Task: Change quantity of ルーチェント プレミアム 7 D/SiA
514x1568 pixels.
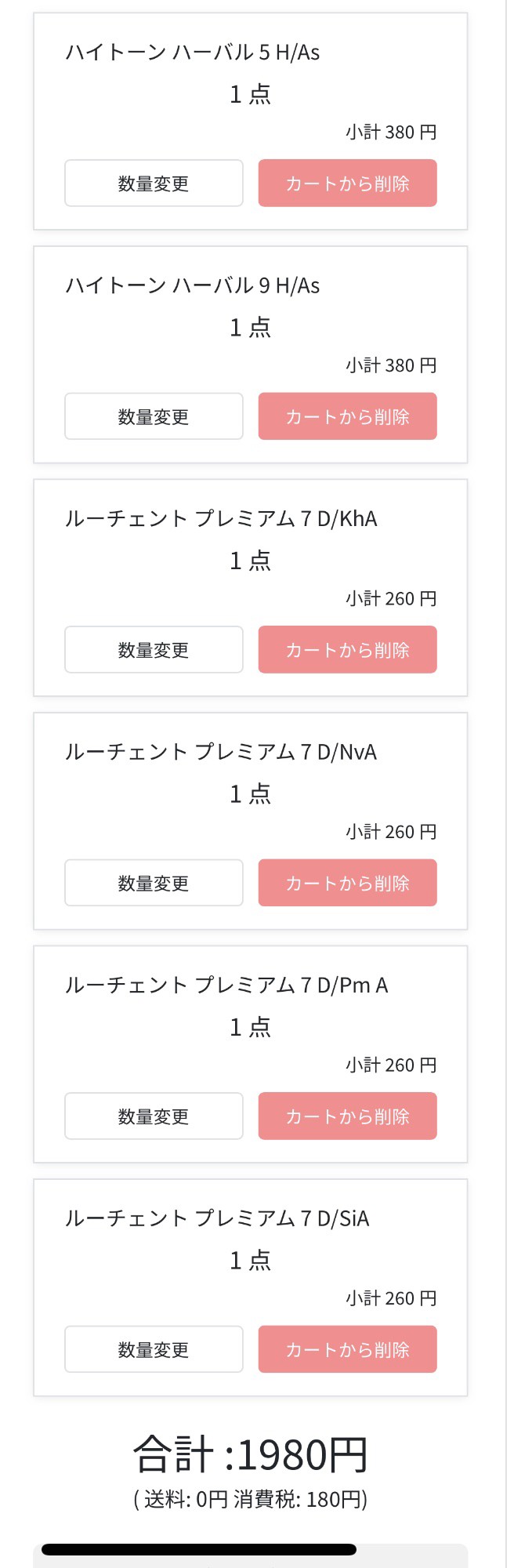Action: pos(154,1349)
